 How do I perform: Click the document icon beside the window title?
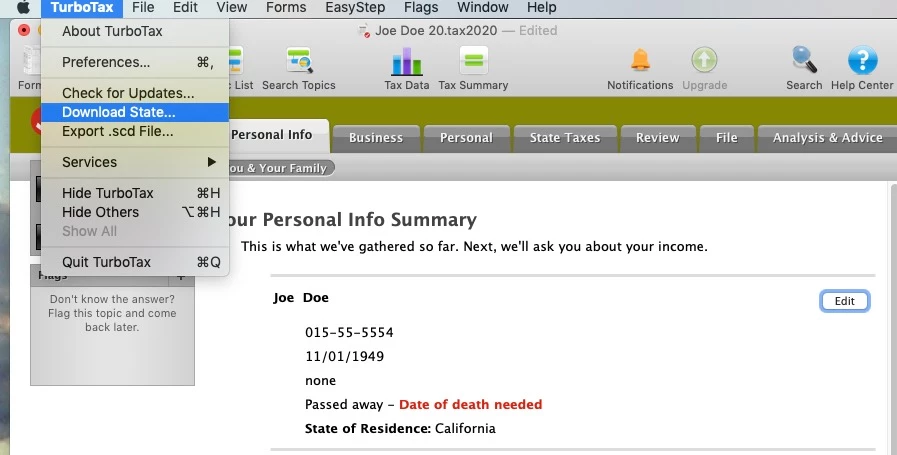pos(363,31)
